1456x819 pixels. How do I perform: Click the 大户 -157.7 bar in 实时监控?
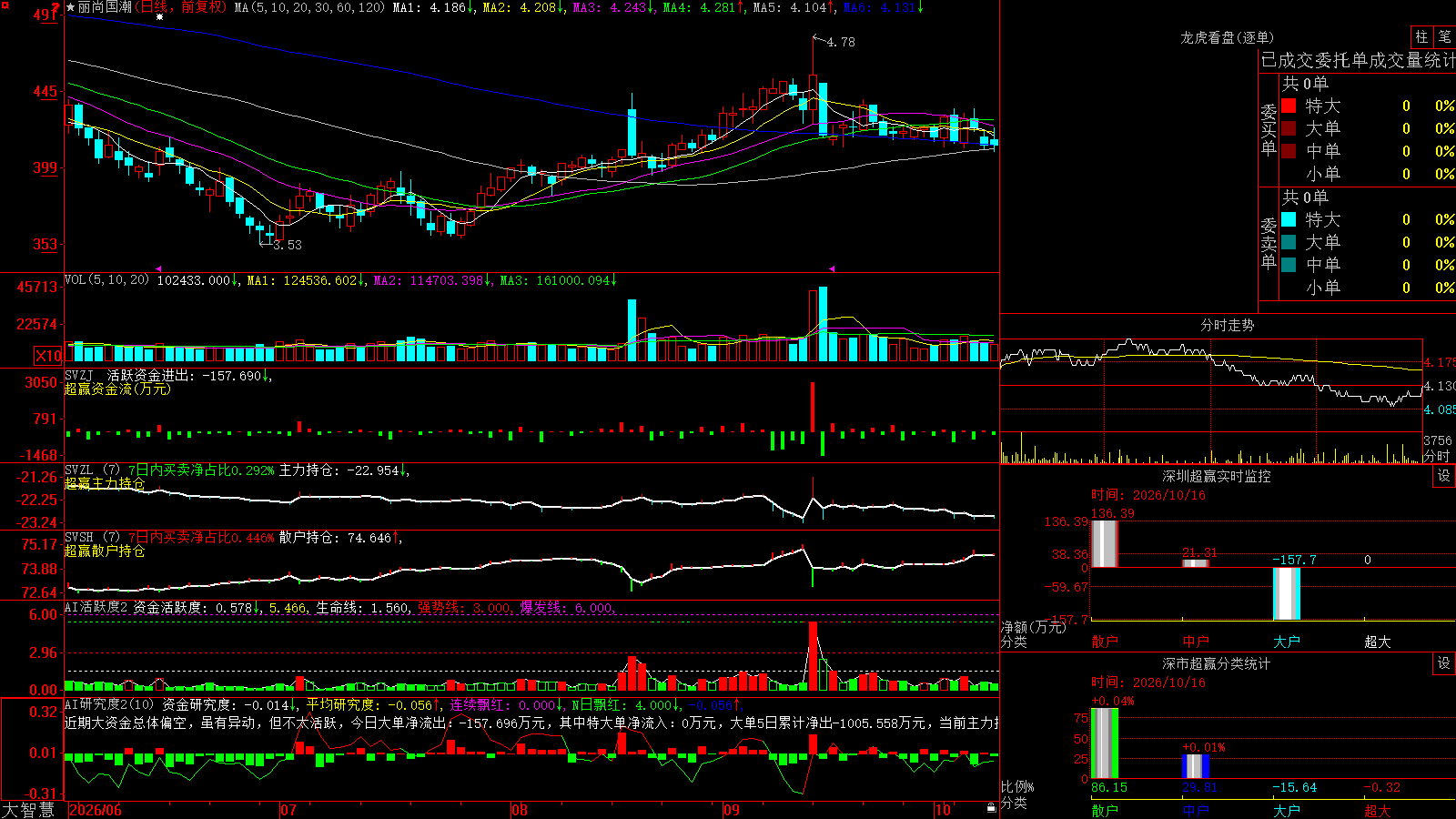tap(1287, 593)
